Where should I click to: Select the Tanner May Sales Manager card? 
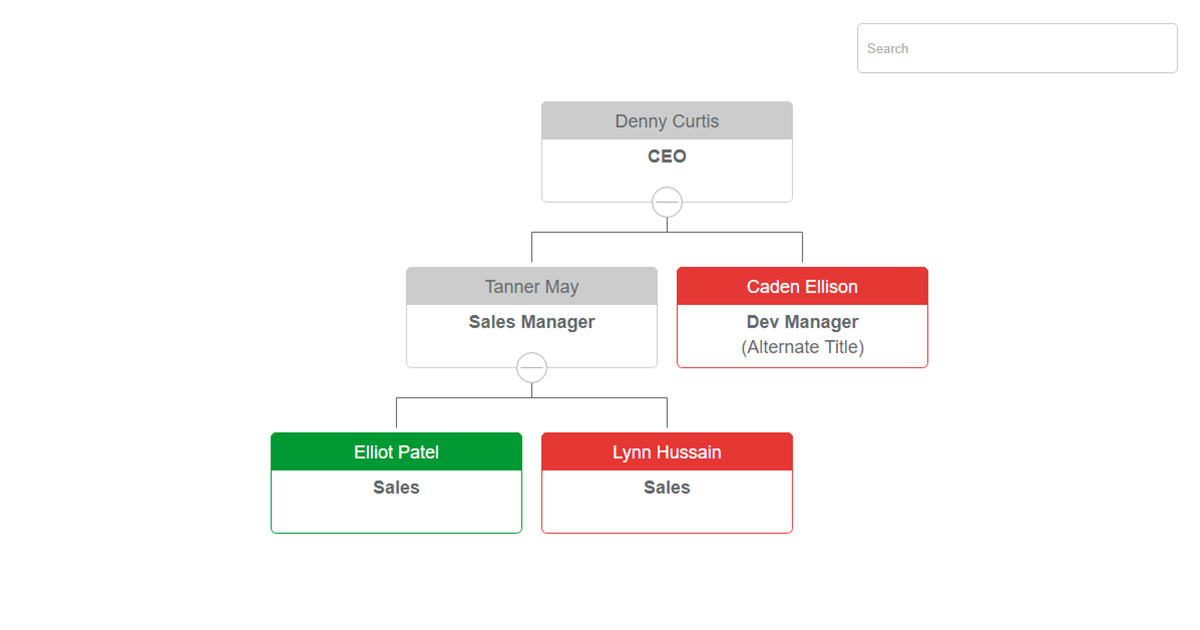[531, 316]
